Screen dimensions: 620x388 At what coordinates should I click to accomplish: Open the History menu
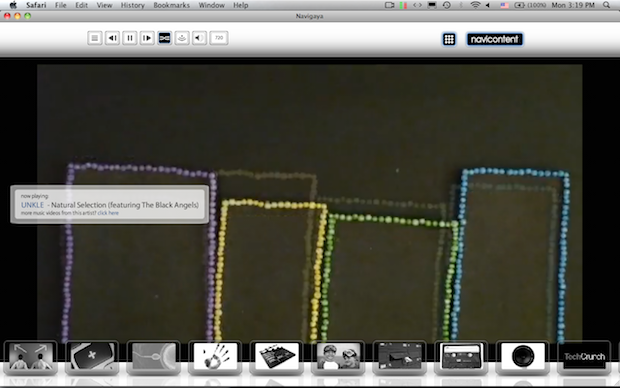pos(132,5)
